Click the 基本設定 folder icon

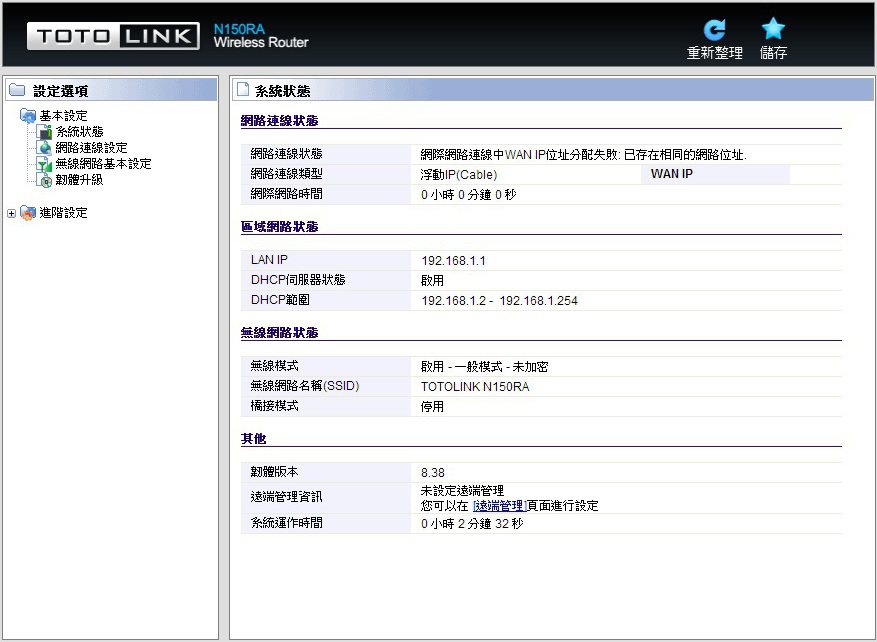coord(28,115)
